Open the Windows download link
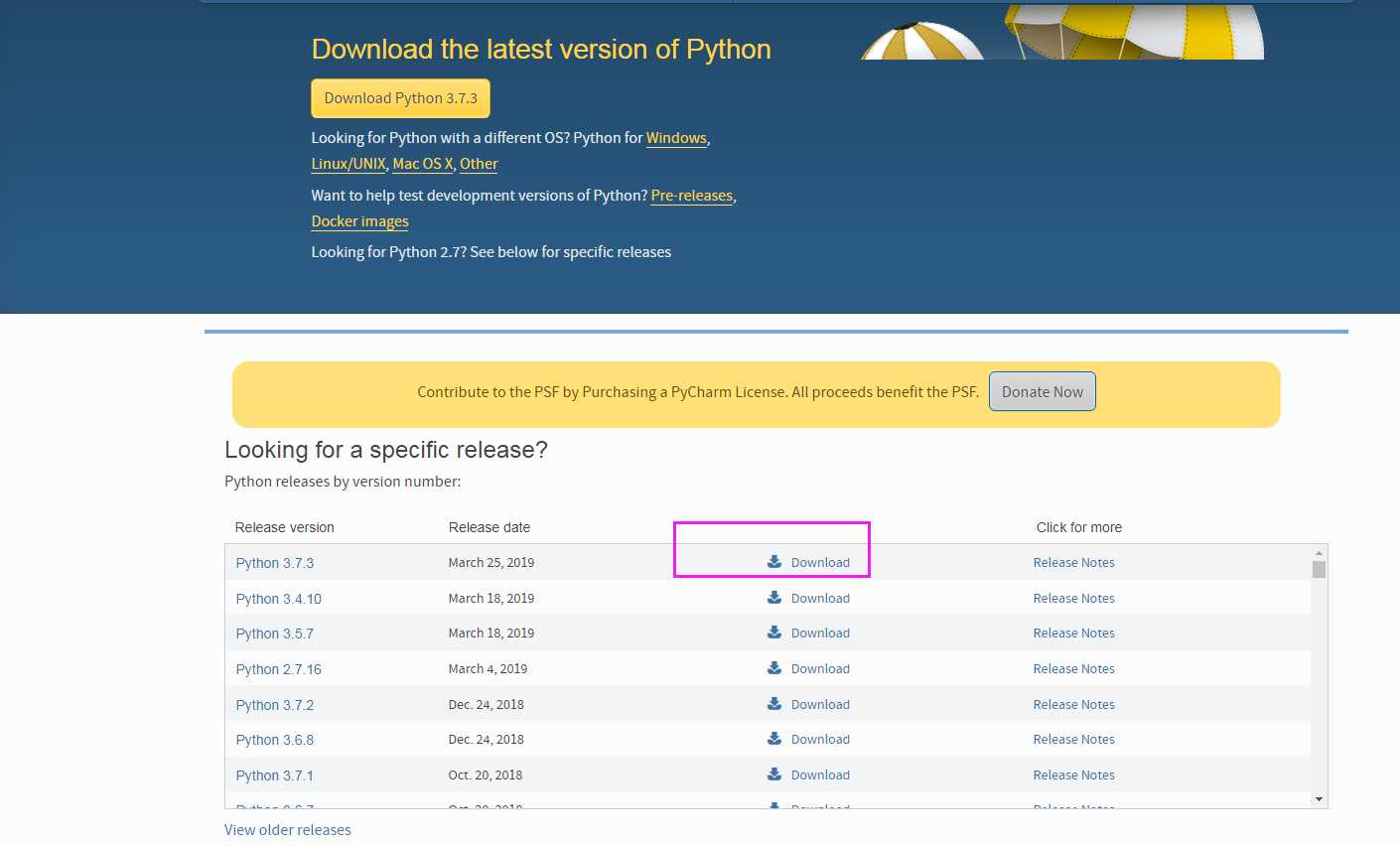 [676, 138]
